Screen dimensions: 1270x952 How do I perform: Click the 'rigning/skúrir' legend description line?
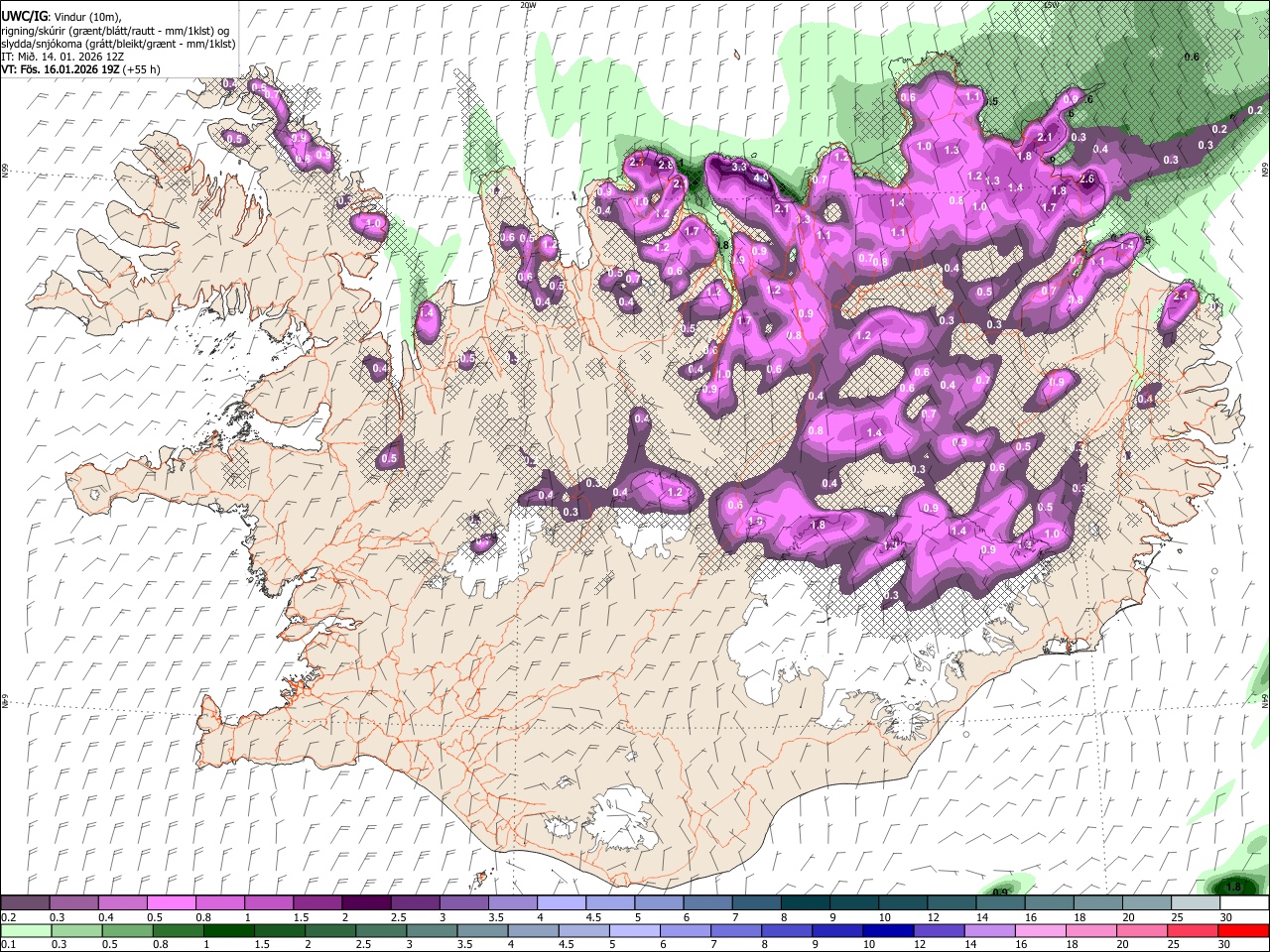[114, 31]
